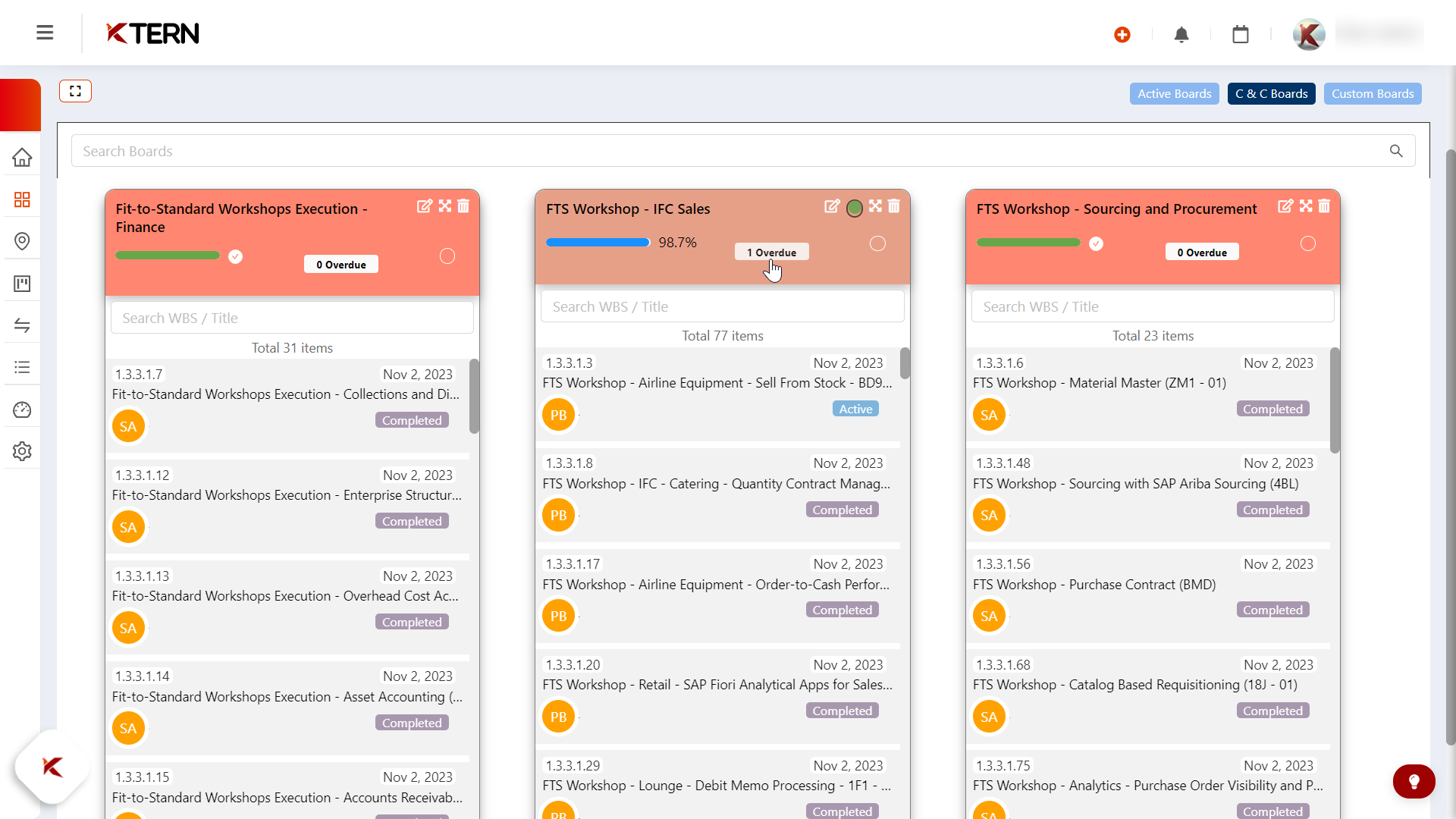Expand the Finance workshops board
The image size is (1456, 819).
point(445,206)
